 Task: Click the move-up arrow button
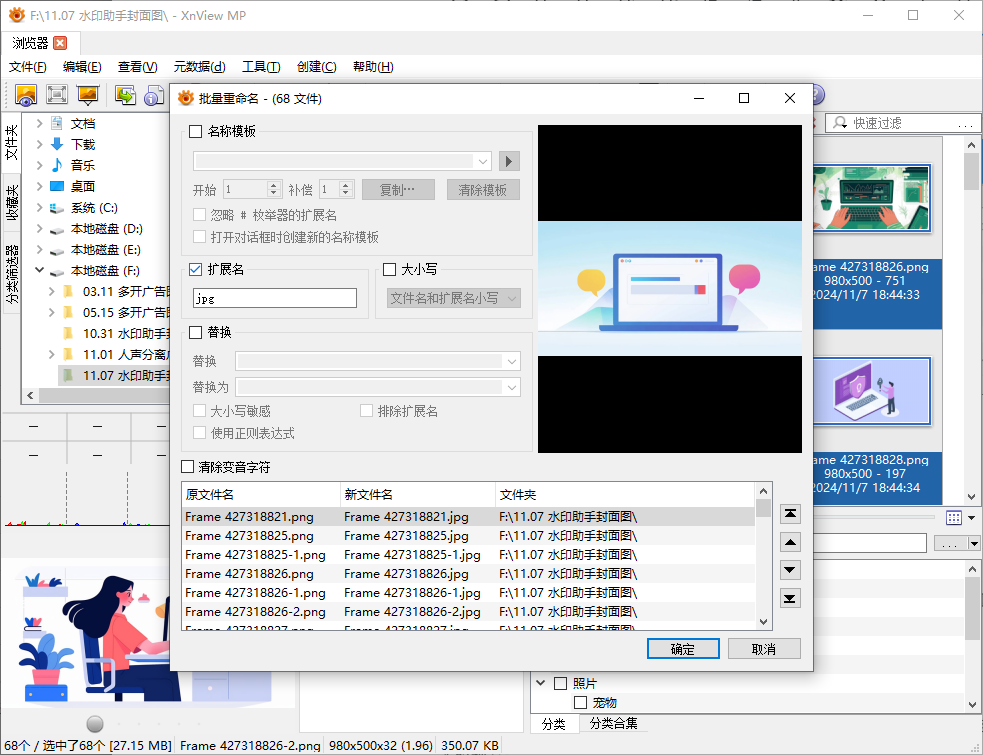click(790, 542)
